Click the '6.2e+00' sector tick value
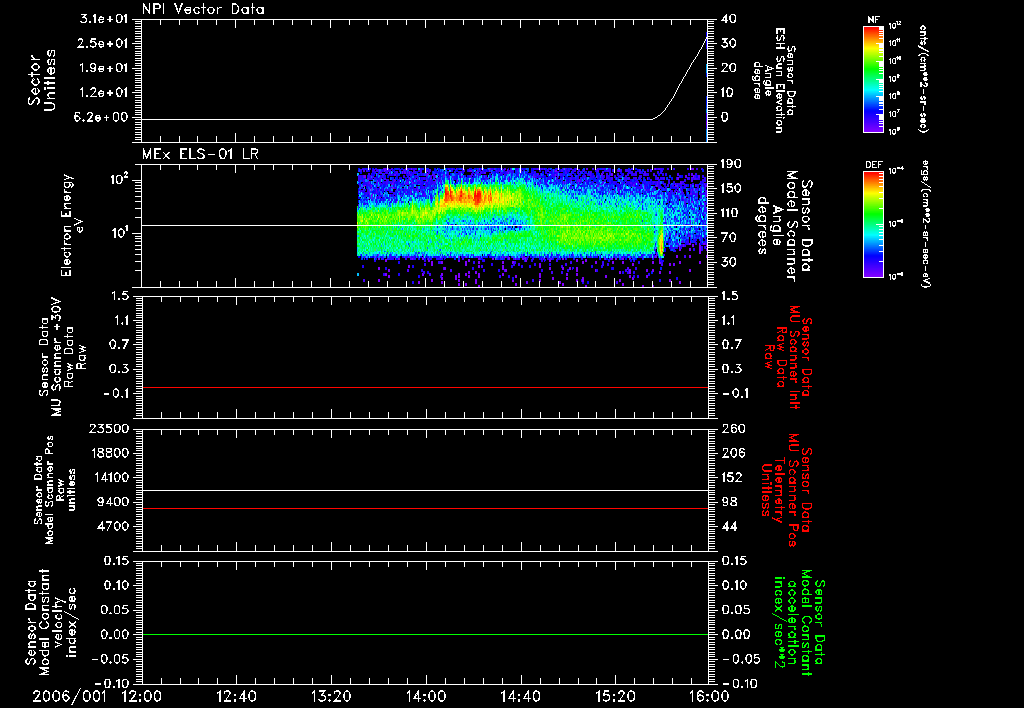The width and height of the screenshot is (1024, 708). (103, 117)
